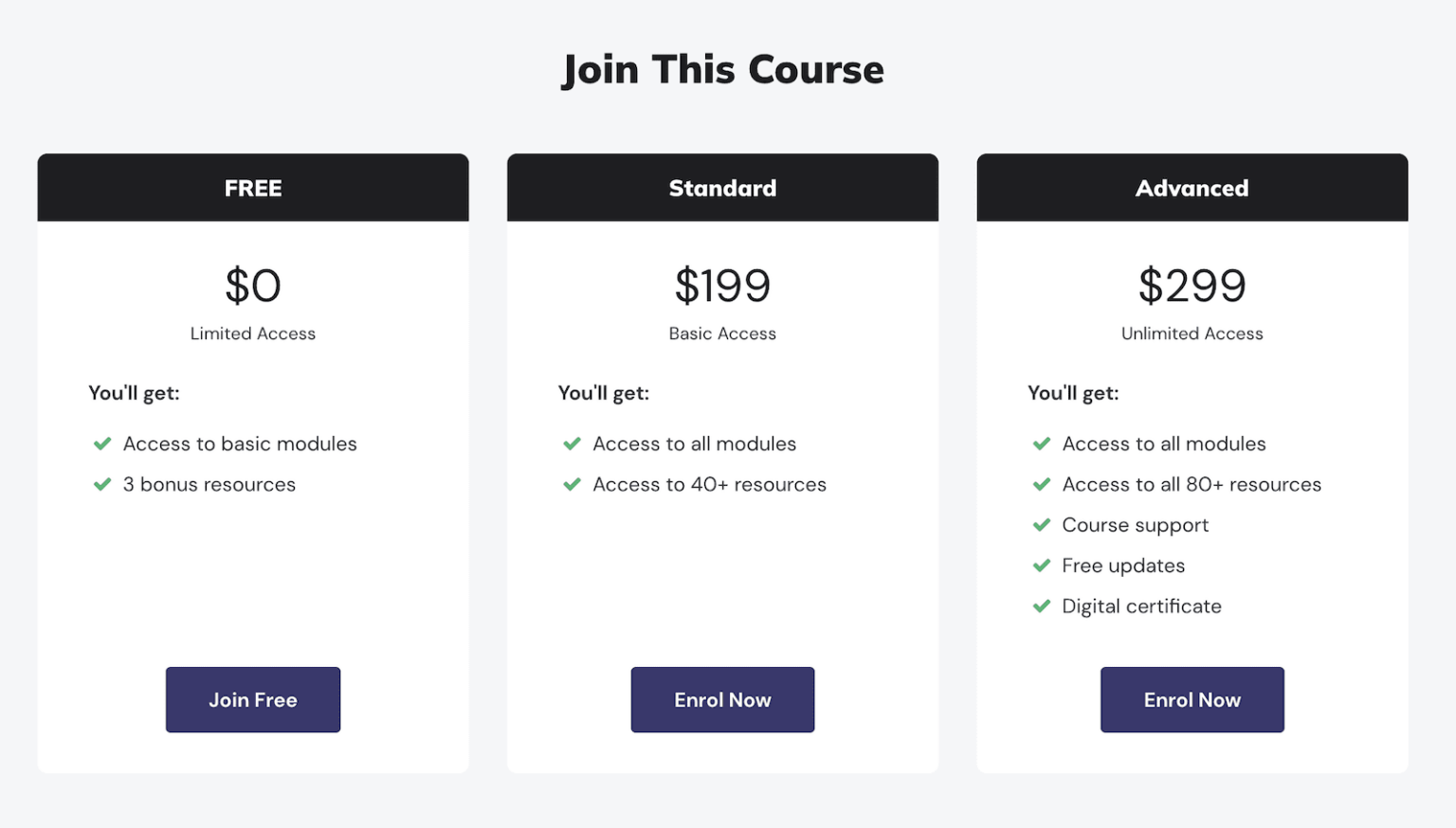This screenshot has width=1456, height=828.
Task: Click the checkmark beside Access to all modules in Standard
Action: tap(573, 443)
